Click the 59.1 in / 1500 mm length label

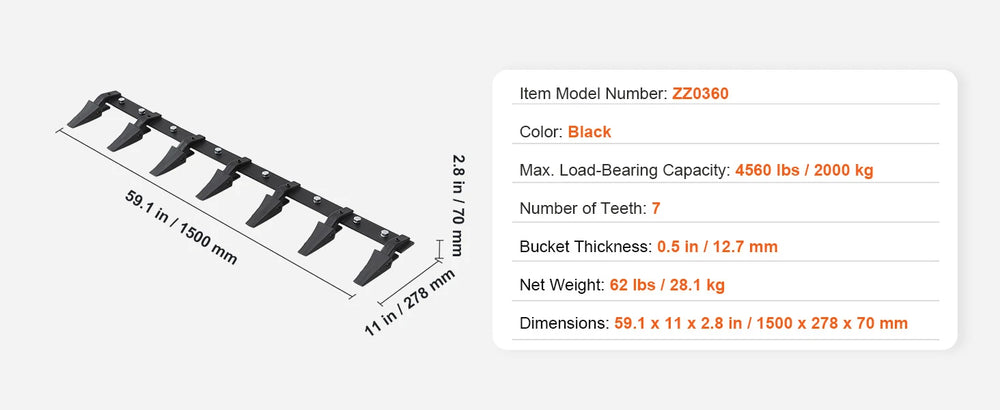pos(181,228)
